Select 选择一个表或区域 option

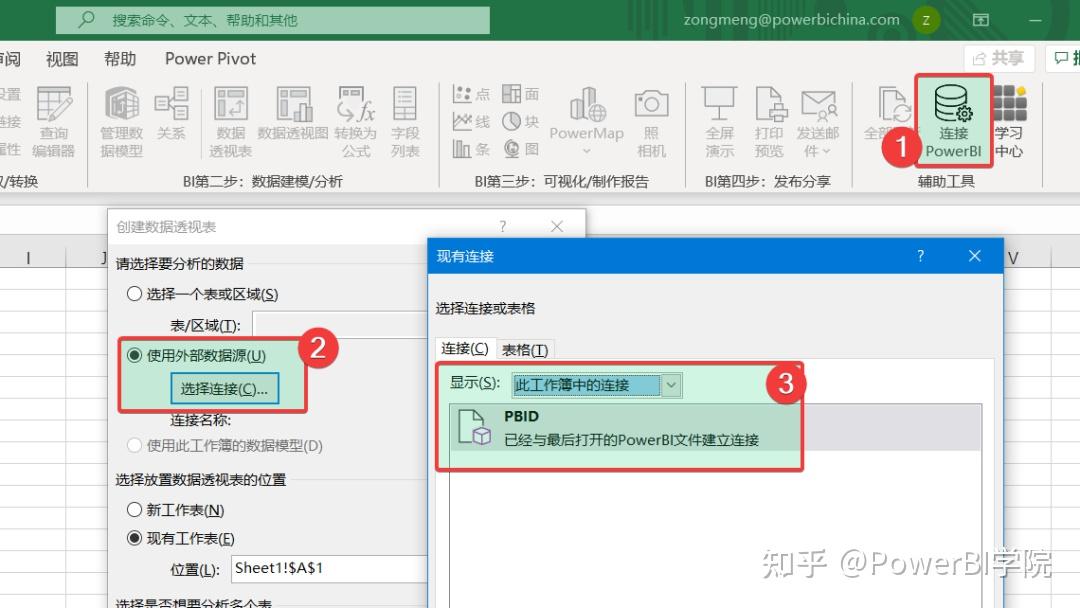(x=134, y=291)
